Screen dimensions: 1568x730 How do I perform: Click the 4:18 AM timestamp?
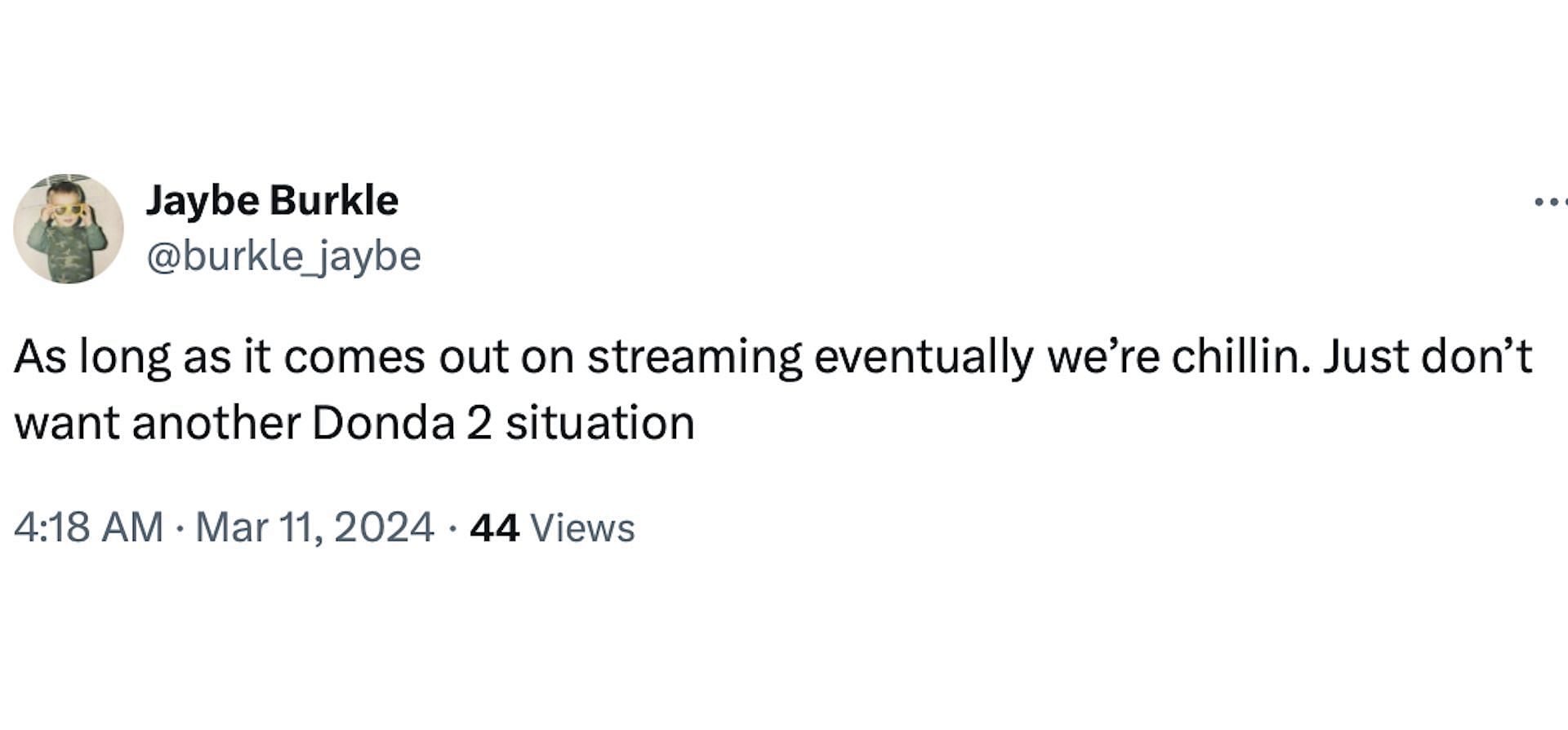(x=88, y=527)
